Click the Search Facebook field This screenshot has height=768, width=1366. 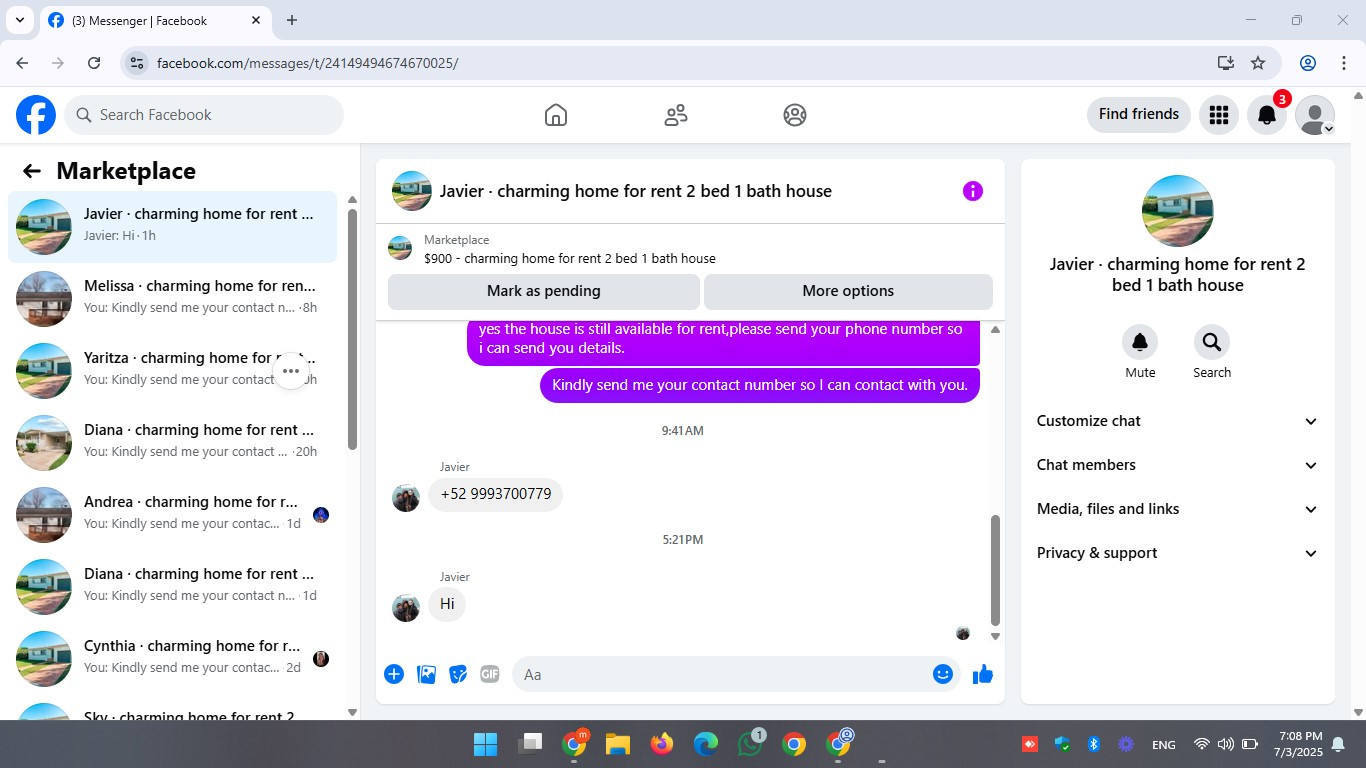204,115
